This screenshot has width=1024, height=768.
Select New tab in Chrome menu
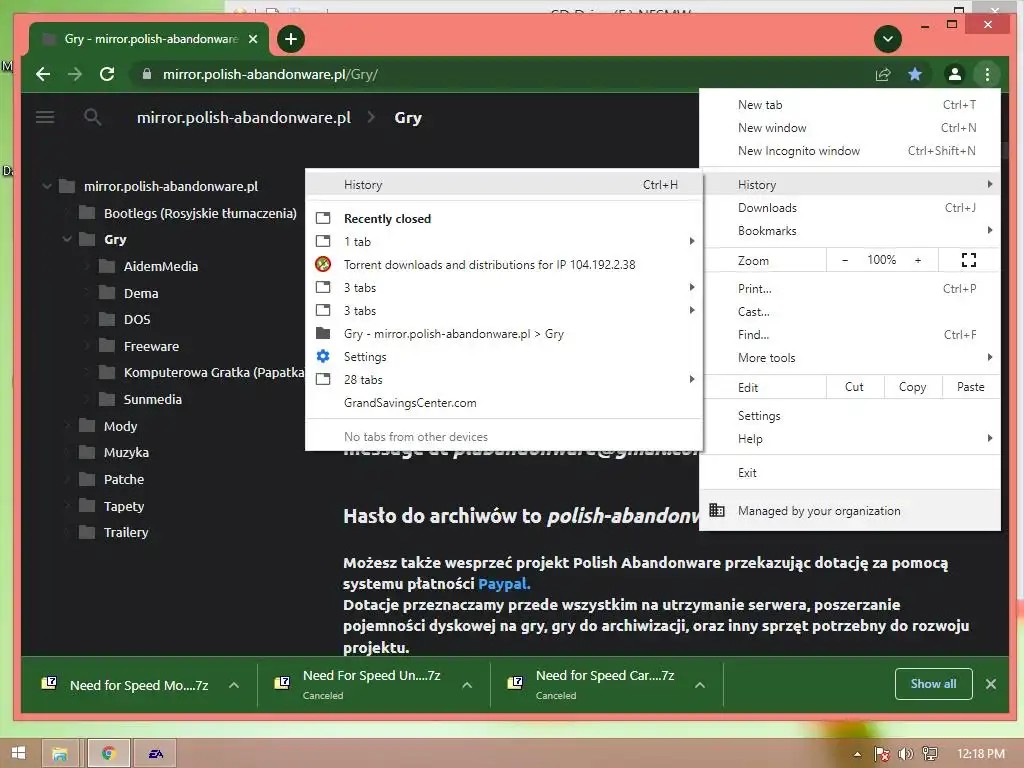[850, 104]
